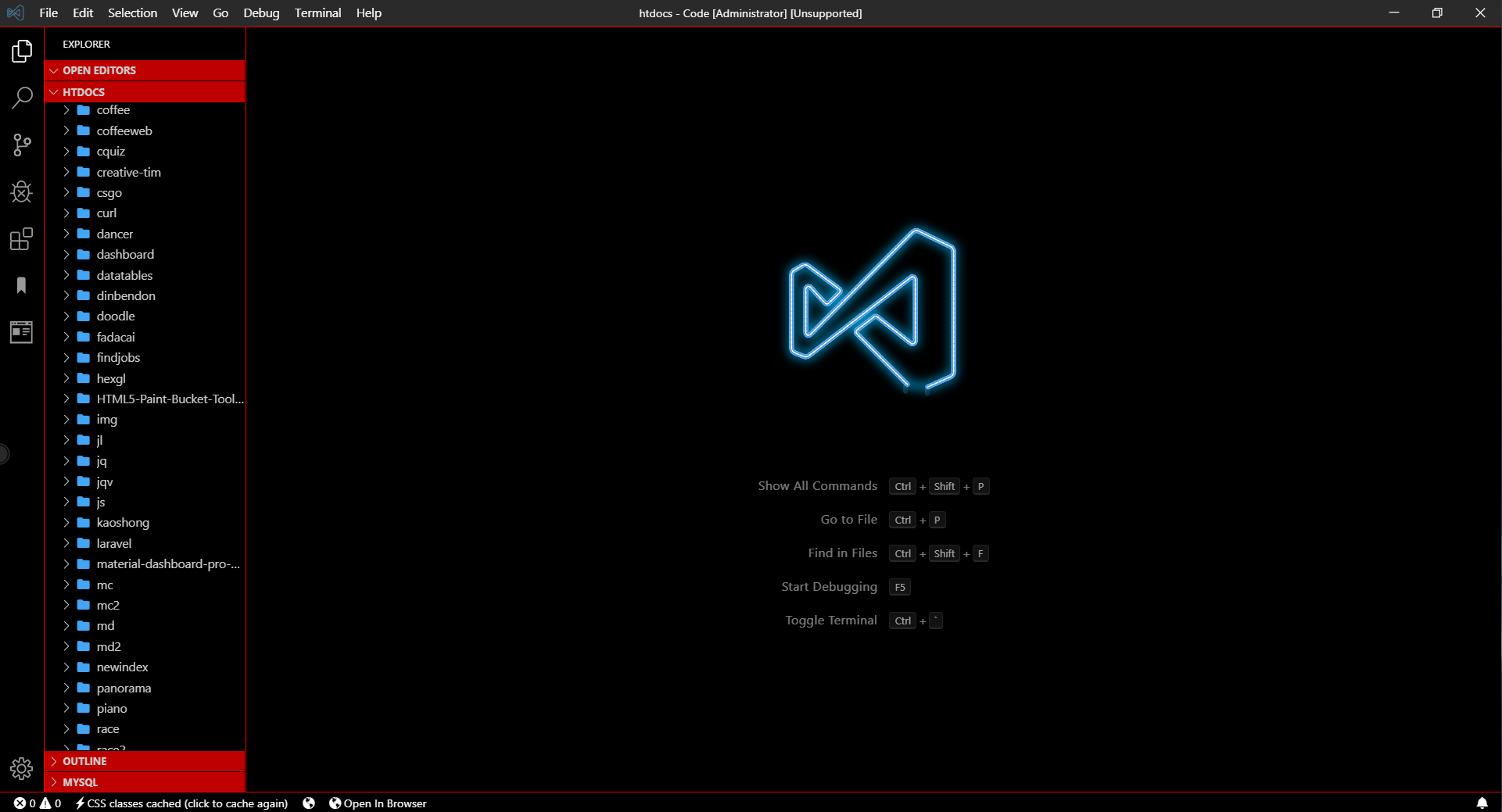Viewport: 1502px width, 812px height.
Task: Expand the Outline section
Action: coord(145,761)
